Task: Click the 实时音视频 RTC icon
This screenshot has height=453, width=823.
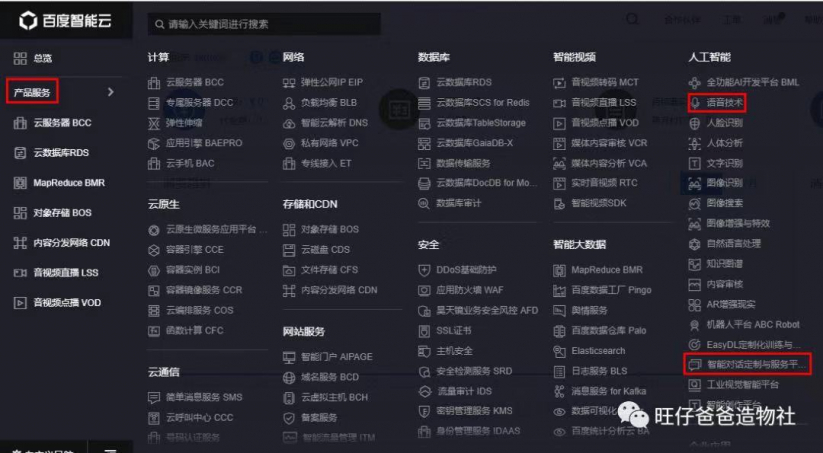Action: click(x=559, y=184)
